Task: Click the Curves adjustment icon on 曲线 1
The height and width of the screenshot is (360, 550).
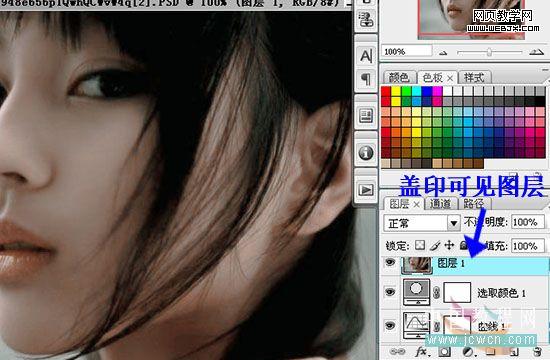Action: tap(416, 326)
